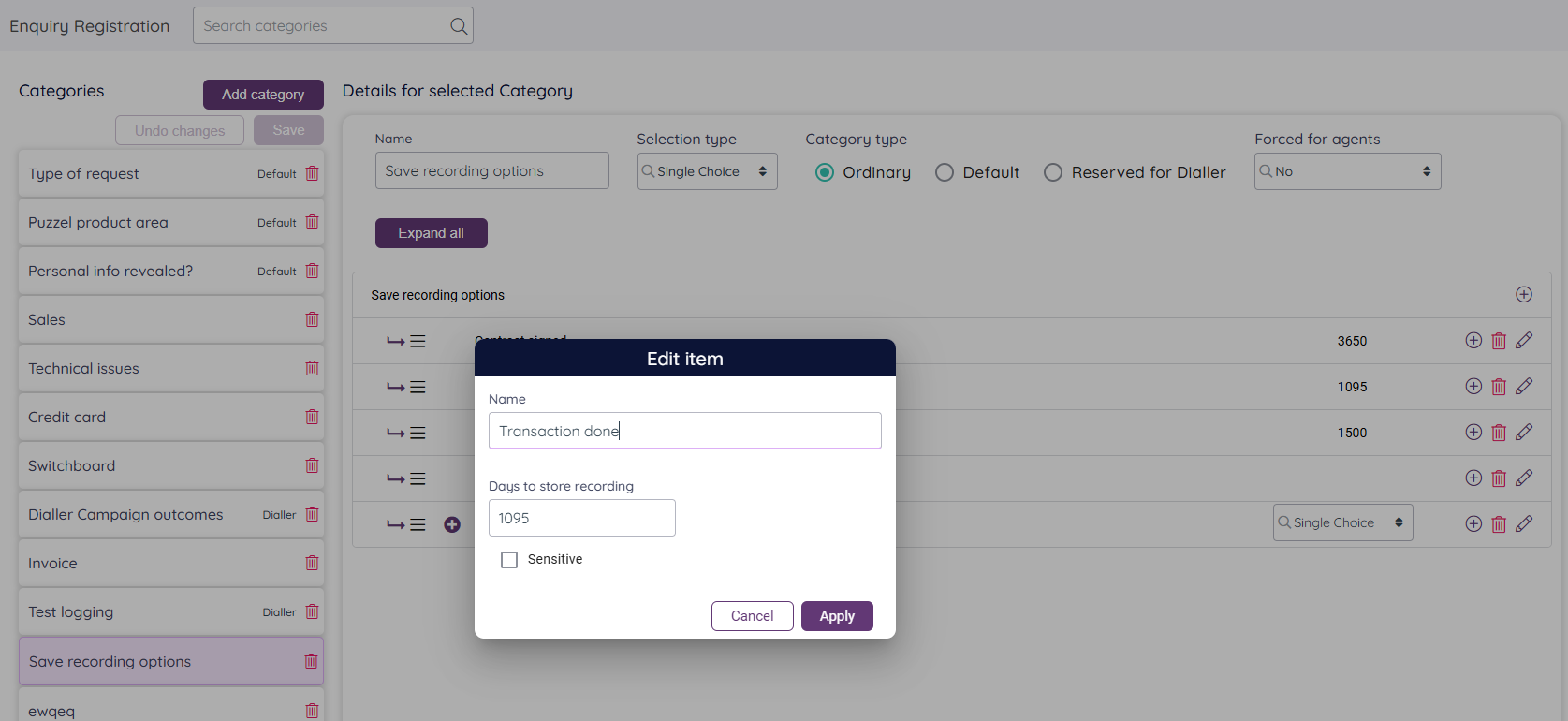The image size is (1568, 721).
Task: Click the search magnifier icon in header
Action: [x=458, y=26]
